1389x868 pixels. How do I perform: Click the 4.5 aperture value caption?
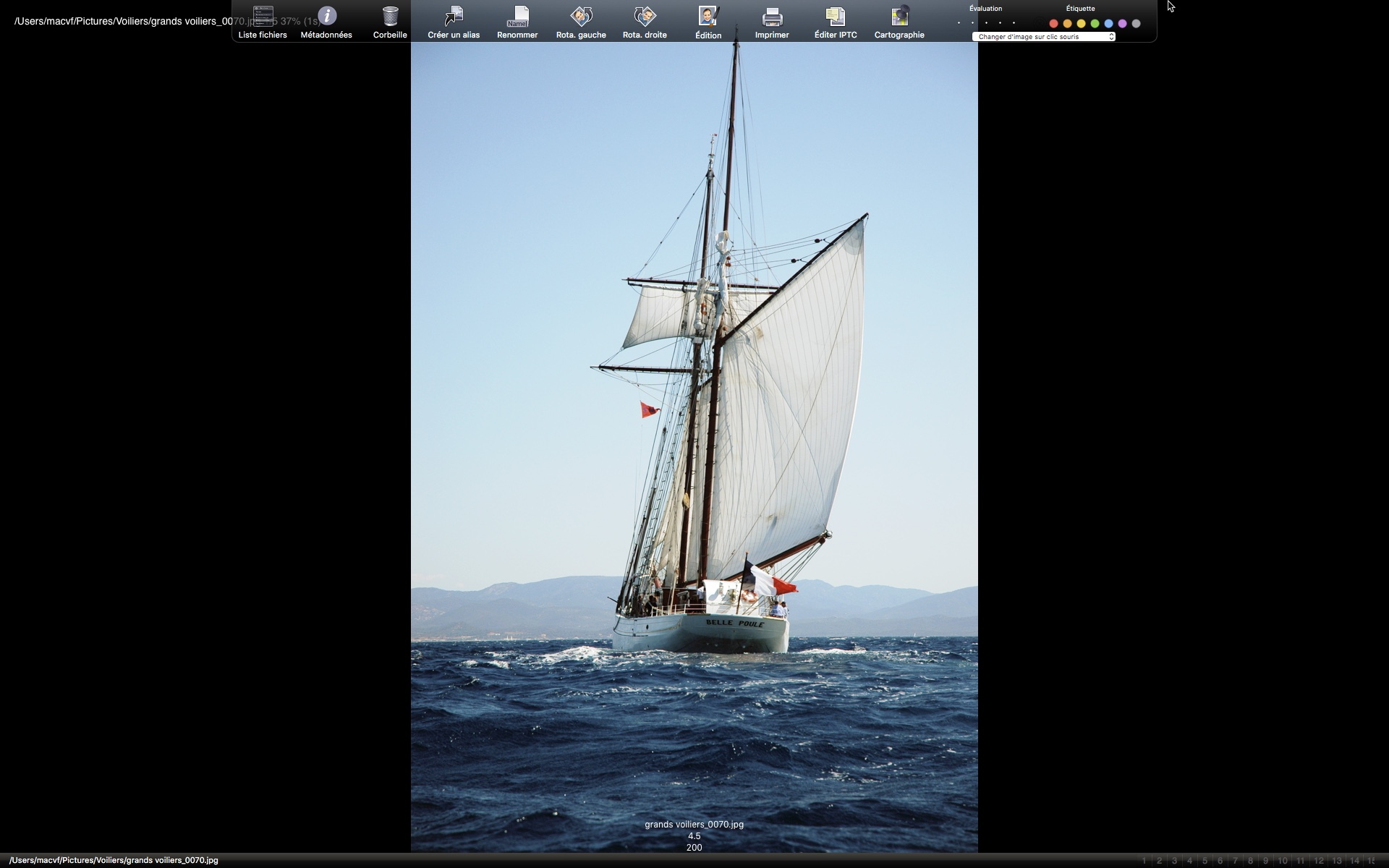(x=694, y=836)
